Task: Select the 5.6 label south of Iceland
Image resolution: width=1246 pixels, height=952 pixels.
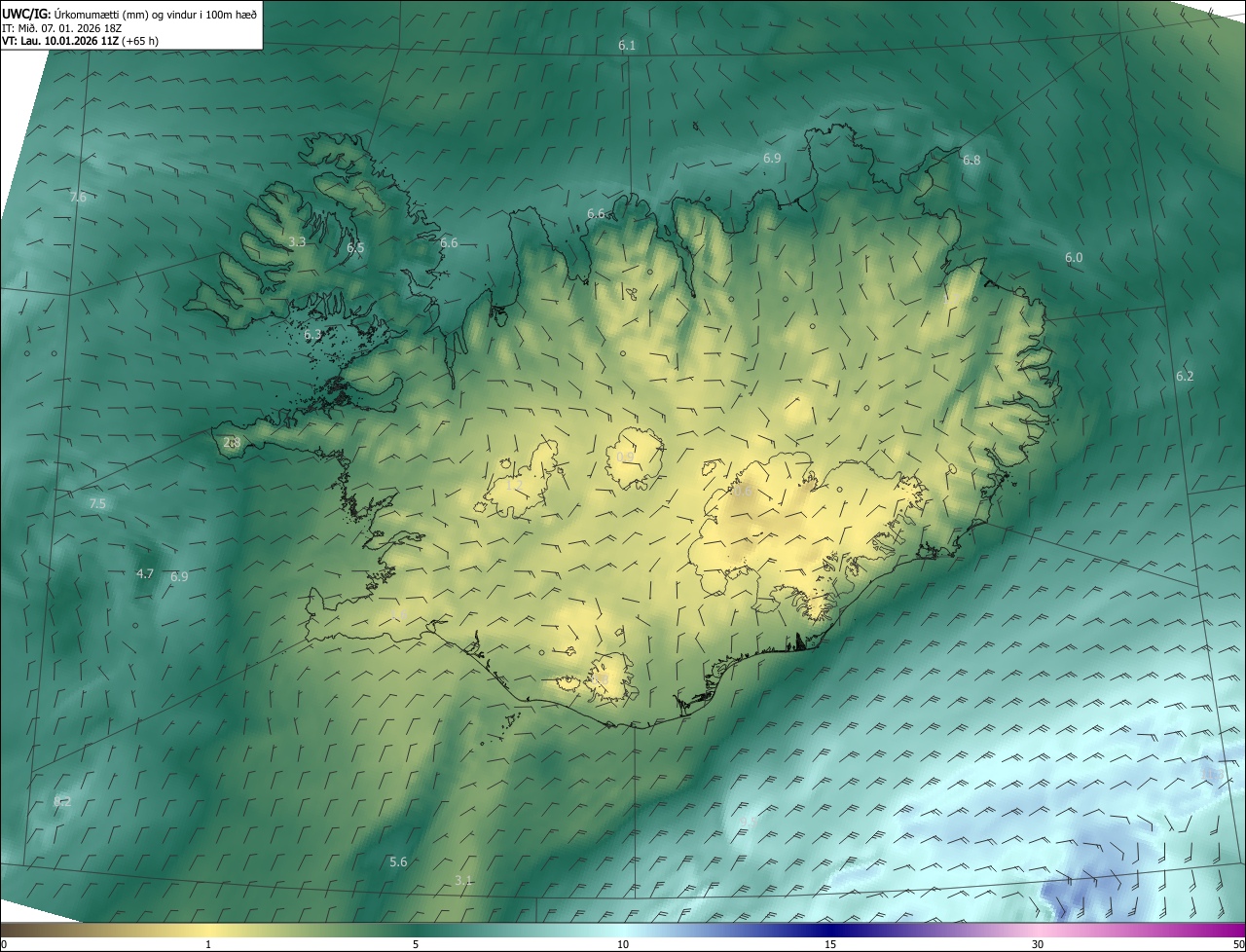Action: [398, 861]
